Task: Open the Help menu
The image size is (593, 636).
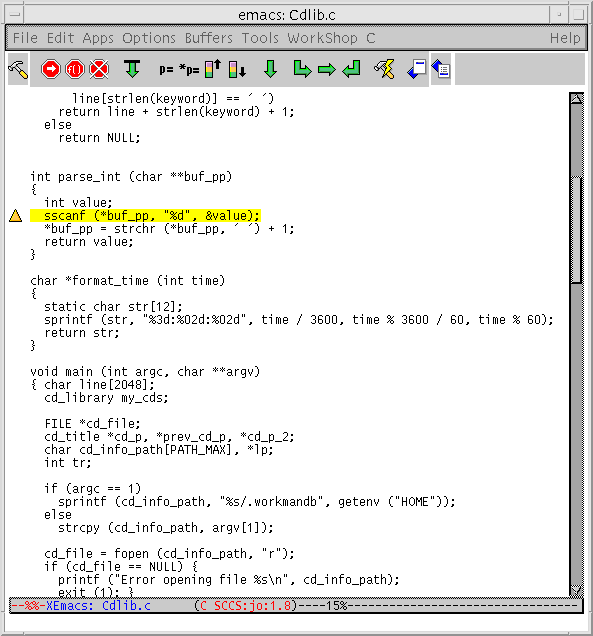Action: [565, 38]
